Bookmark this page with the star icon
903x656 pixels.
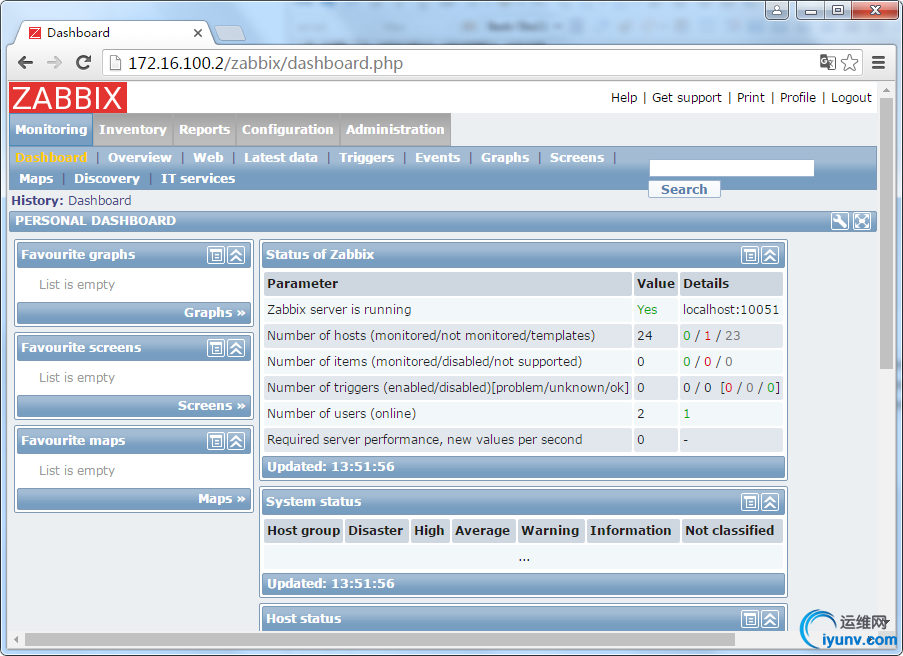849,63
